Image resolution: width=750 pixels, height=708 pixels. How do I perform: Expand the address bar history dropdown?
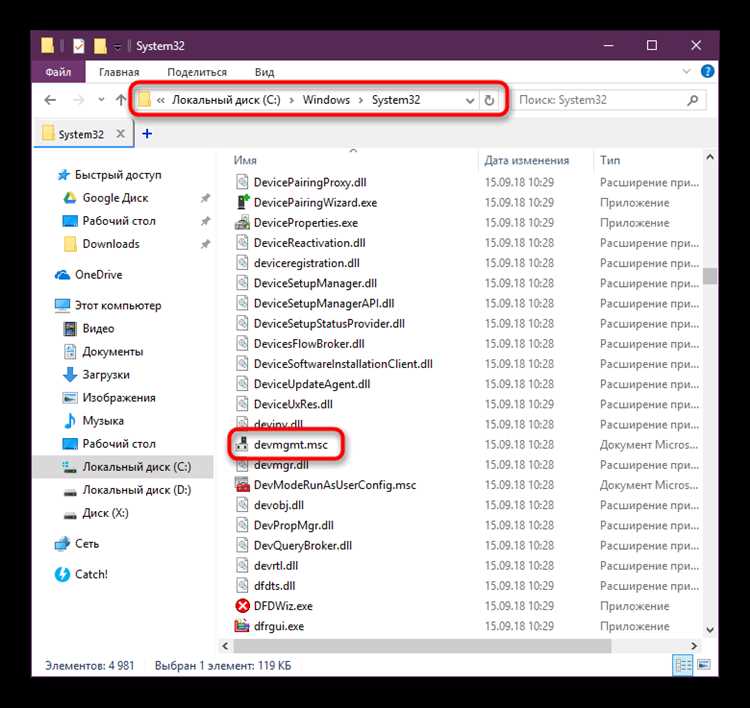pos(470,100)
